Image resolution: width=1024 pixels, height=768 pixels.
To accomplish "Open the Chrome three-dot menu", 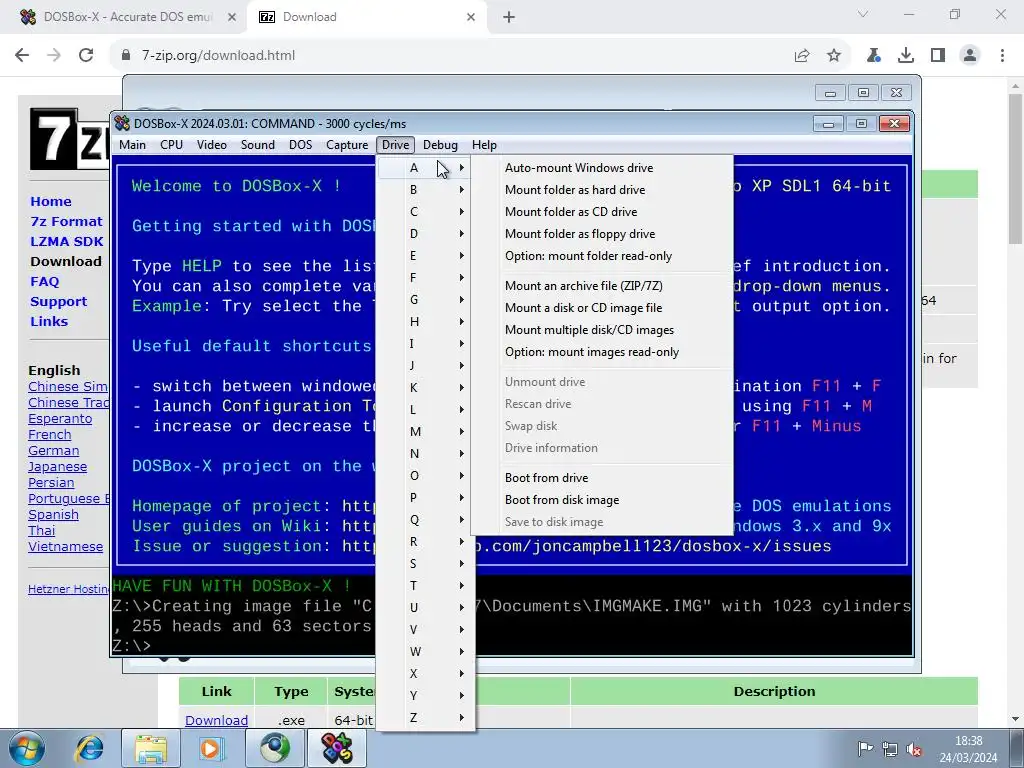I will click(x=1002, y=56).
